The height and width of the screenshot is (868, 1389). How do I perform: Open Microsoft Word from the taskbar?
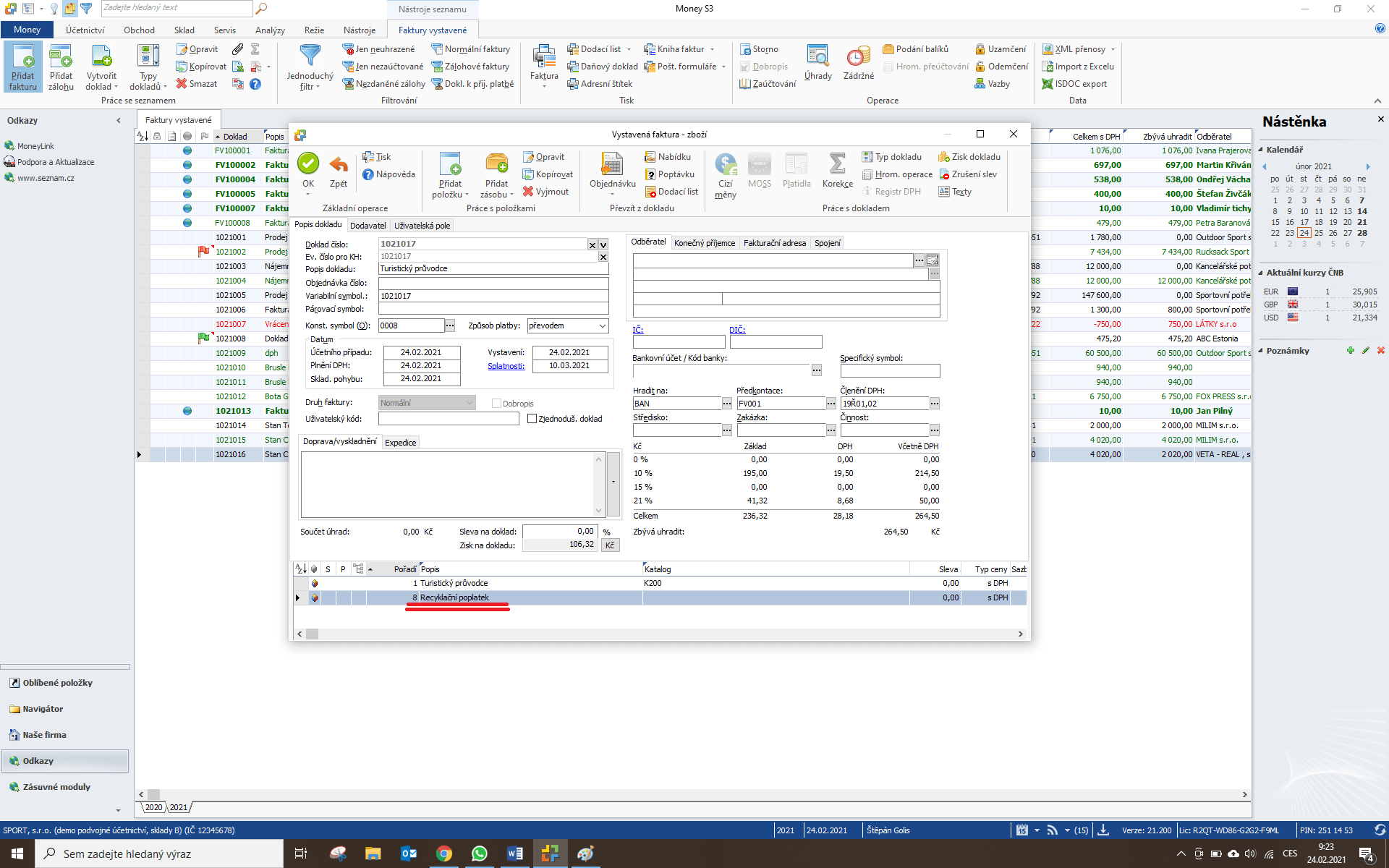pyautogui.click(x=514, y=854)
